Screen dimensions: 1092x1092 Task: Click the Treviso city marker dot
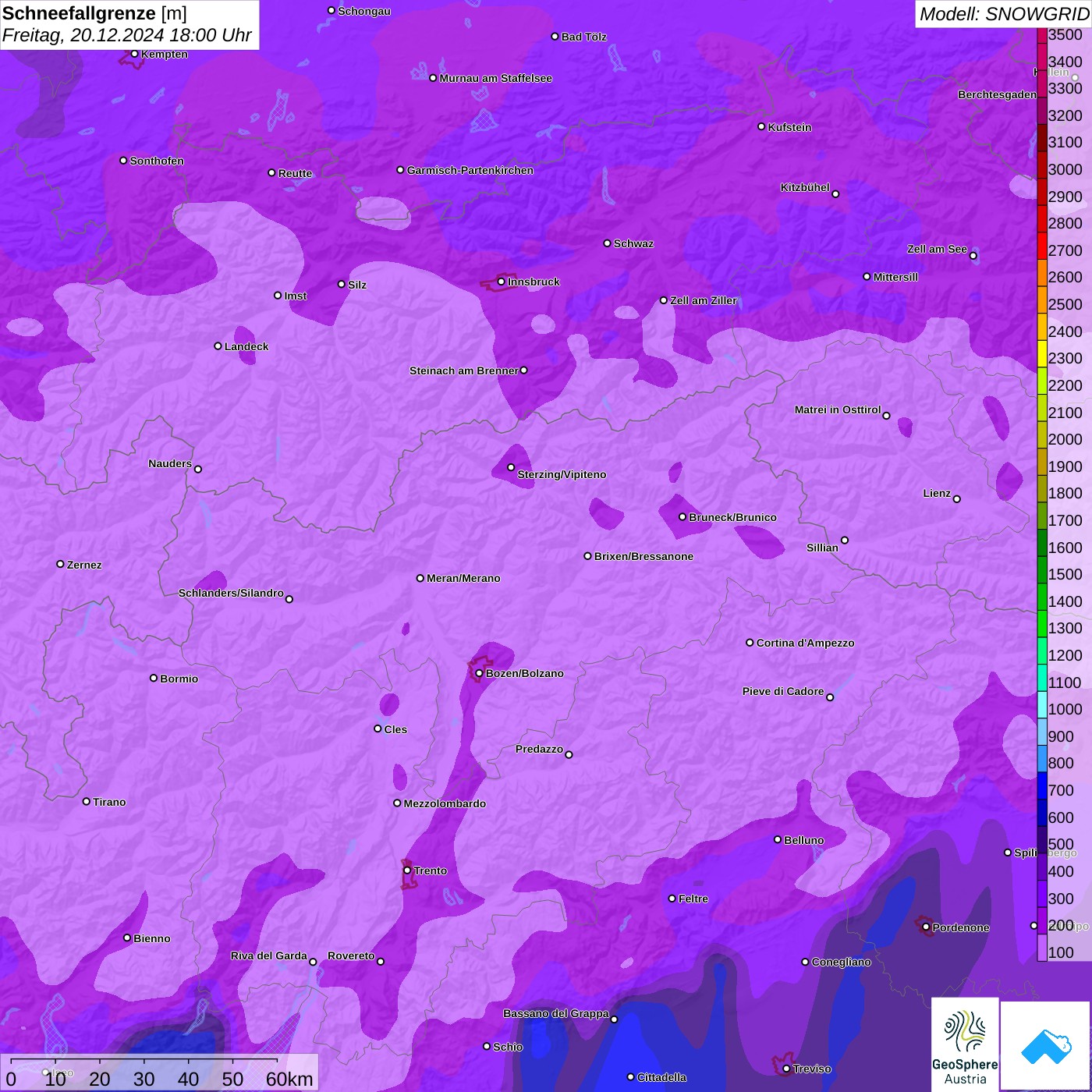tap(786, 1069)
